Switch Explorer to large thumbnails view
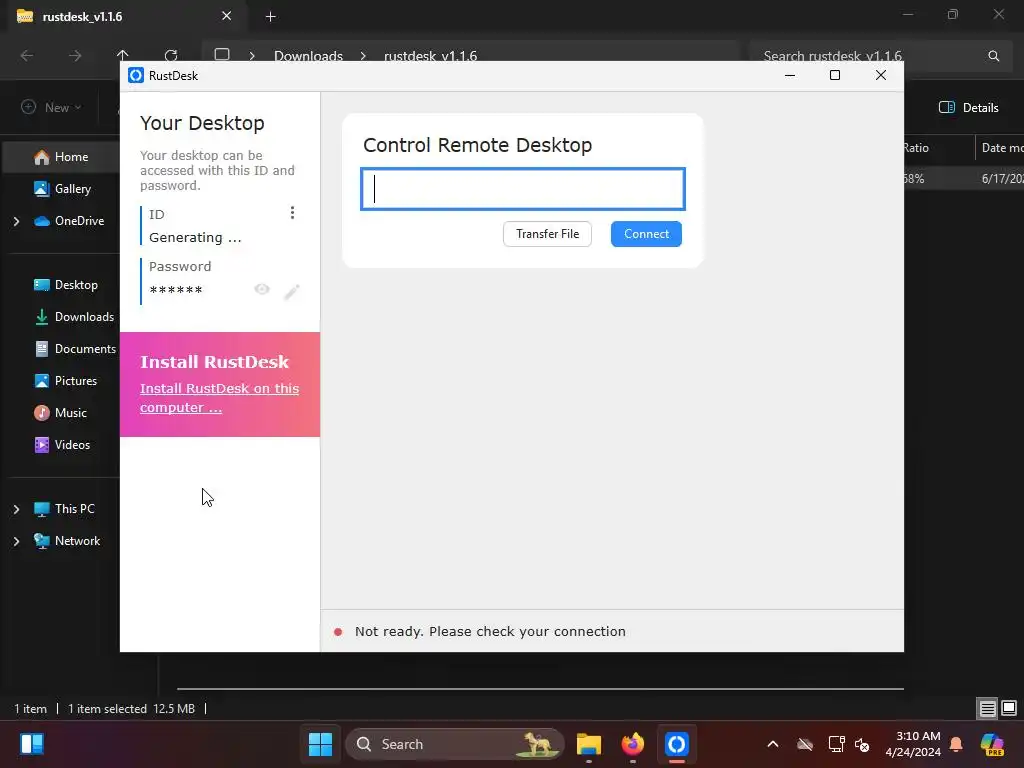 click(x=1009, y=708)
